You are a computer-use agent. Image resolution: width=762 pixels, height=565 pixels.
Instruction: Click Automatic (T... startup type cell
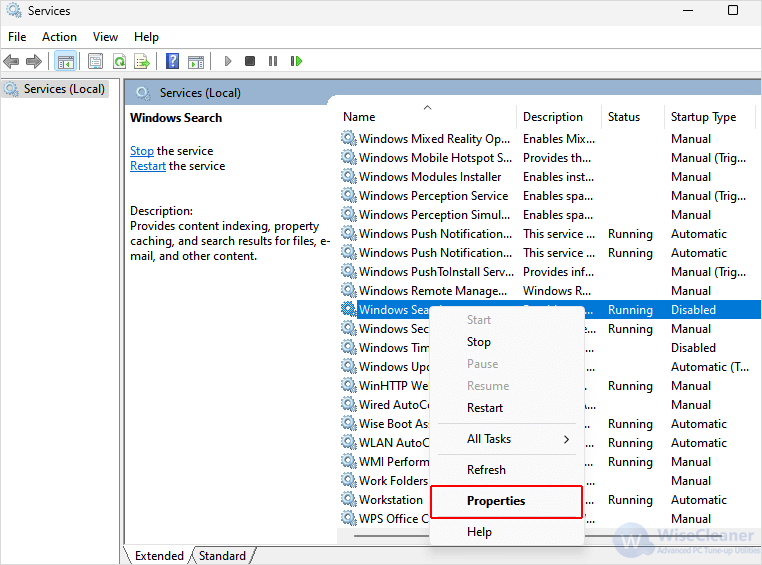[710, 366]
